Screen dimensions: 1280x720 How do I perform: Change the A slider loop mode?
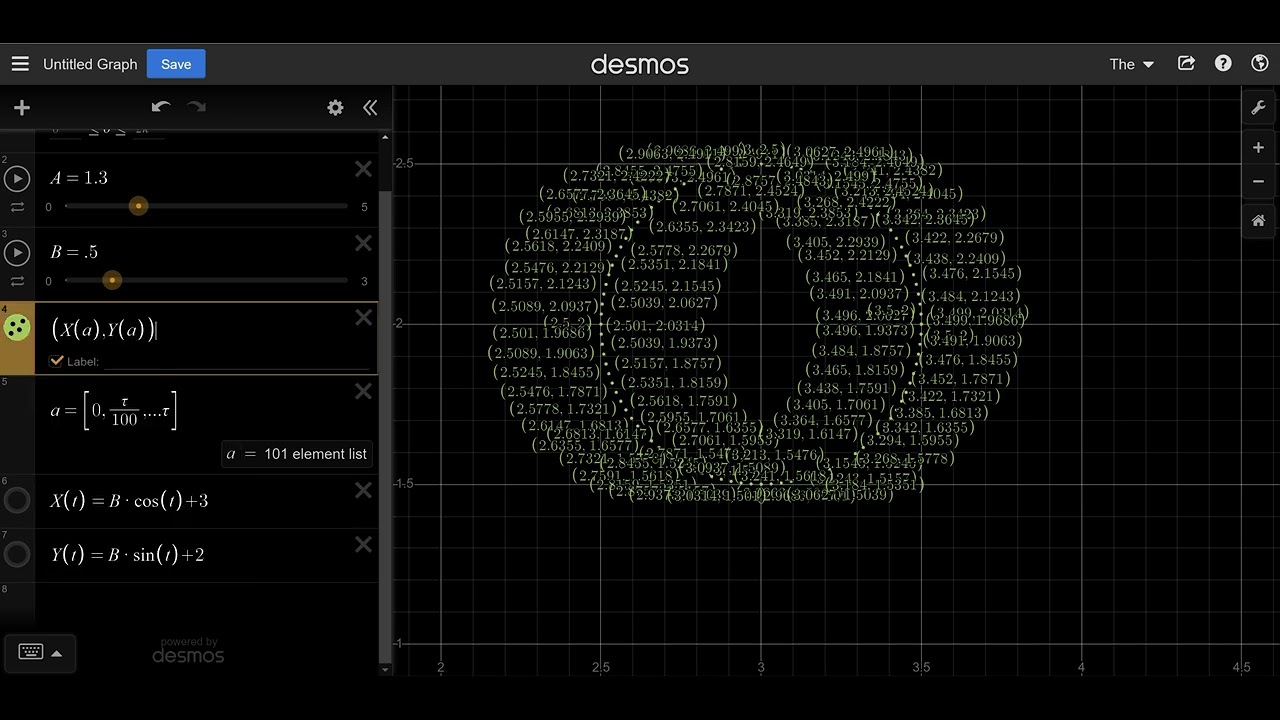17,207
